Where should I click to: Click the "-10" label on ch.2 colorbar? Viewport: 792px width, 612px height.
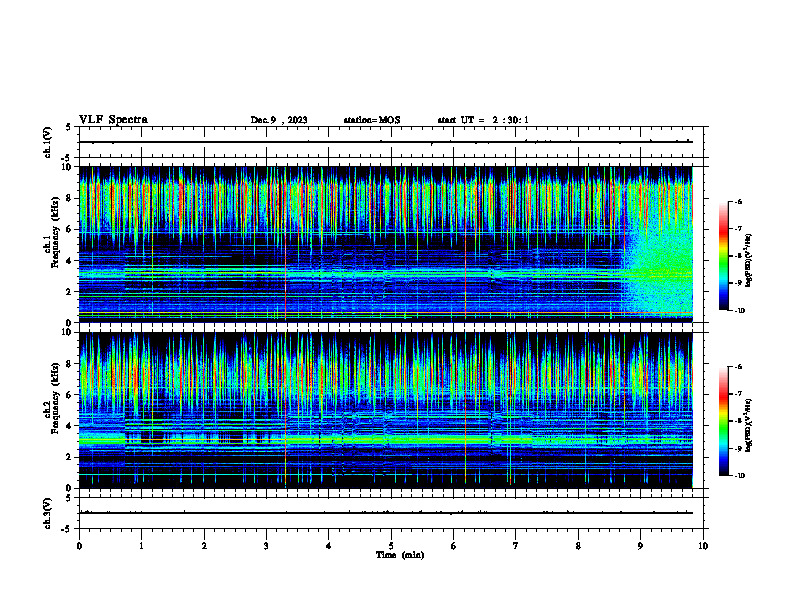739,476
